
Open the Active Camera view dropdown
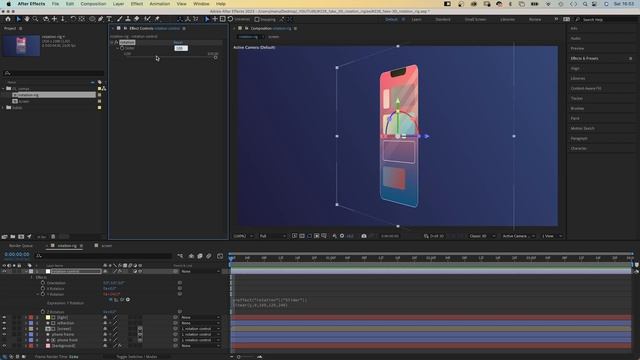tap(518, 236)
